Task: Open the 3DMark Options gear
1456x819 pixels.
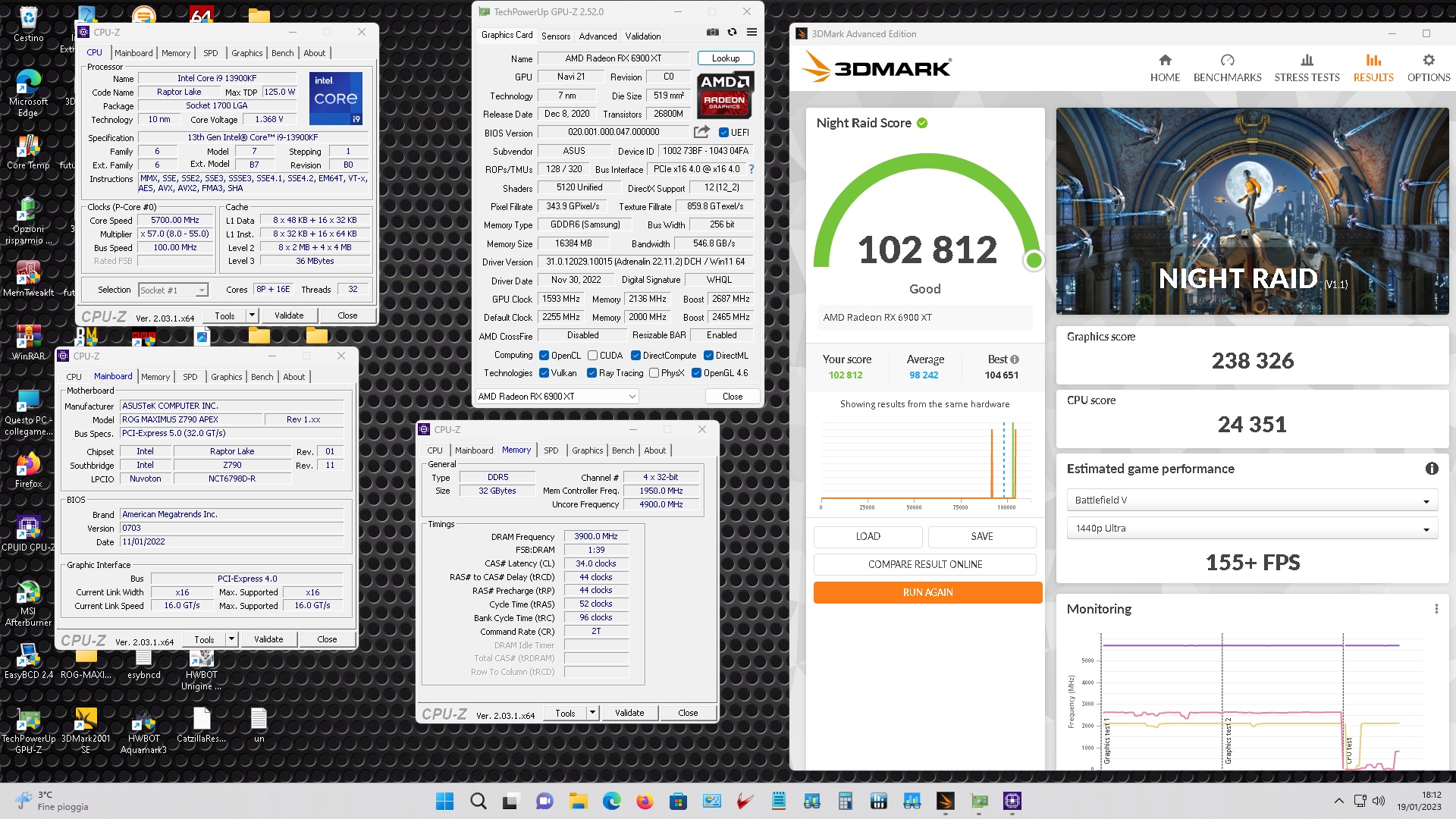Action: point(1429,67)
